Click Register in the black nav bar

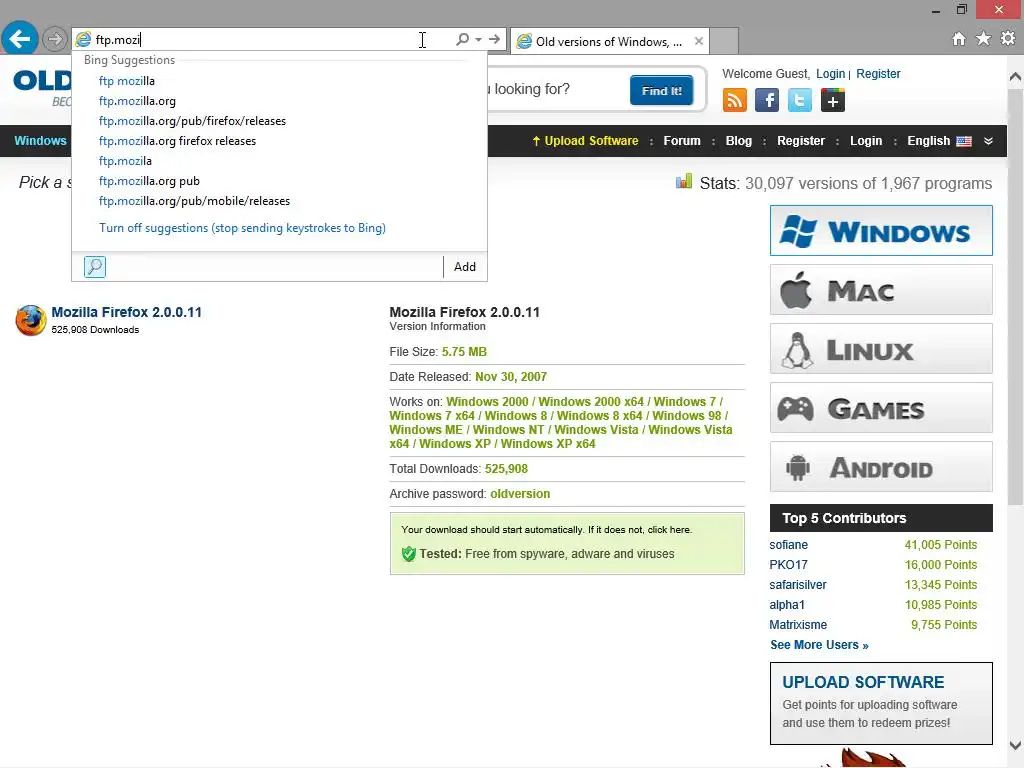[x=801, y=141]
